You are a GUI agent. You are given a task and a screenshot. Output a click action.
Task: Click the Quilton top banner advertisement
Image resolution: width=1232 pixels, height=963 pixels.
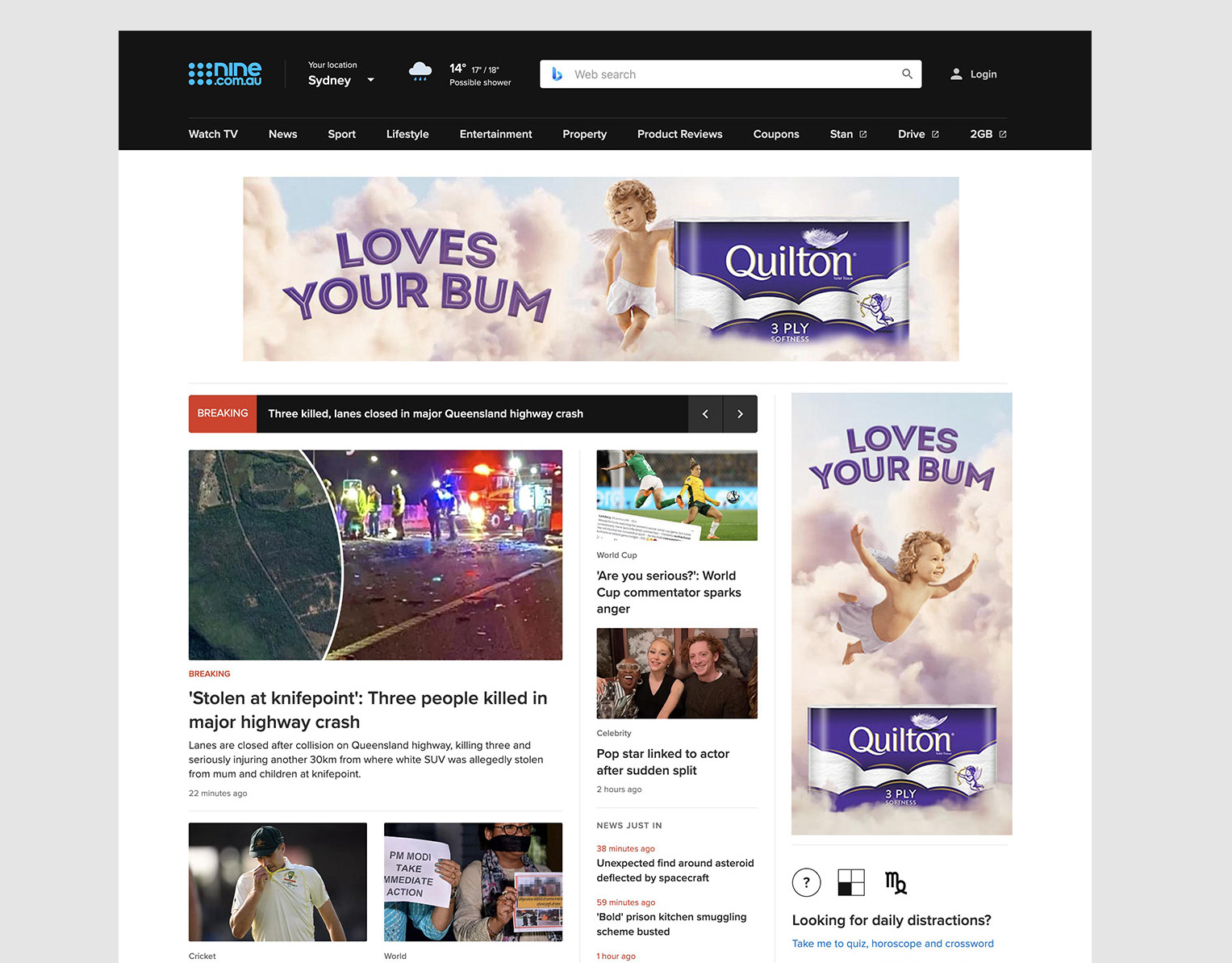click(x=601, y=269)
